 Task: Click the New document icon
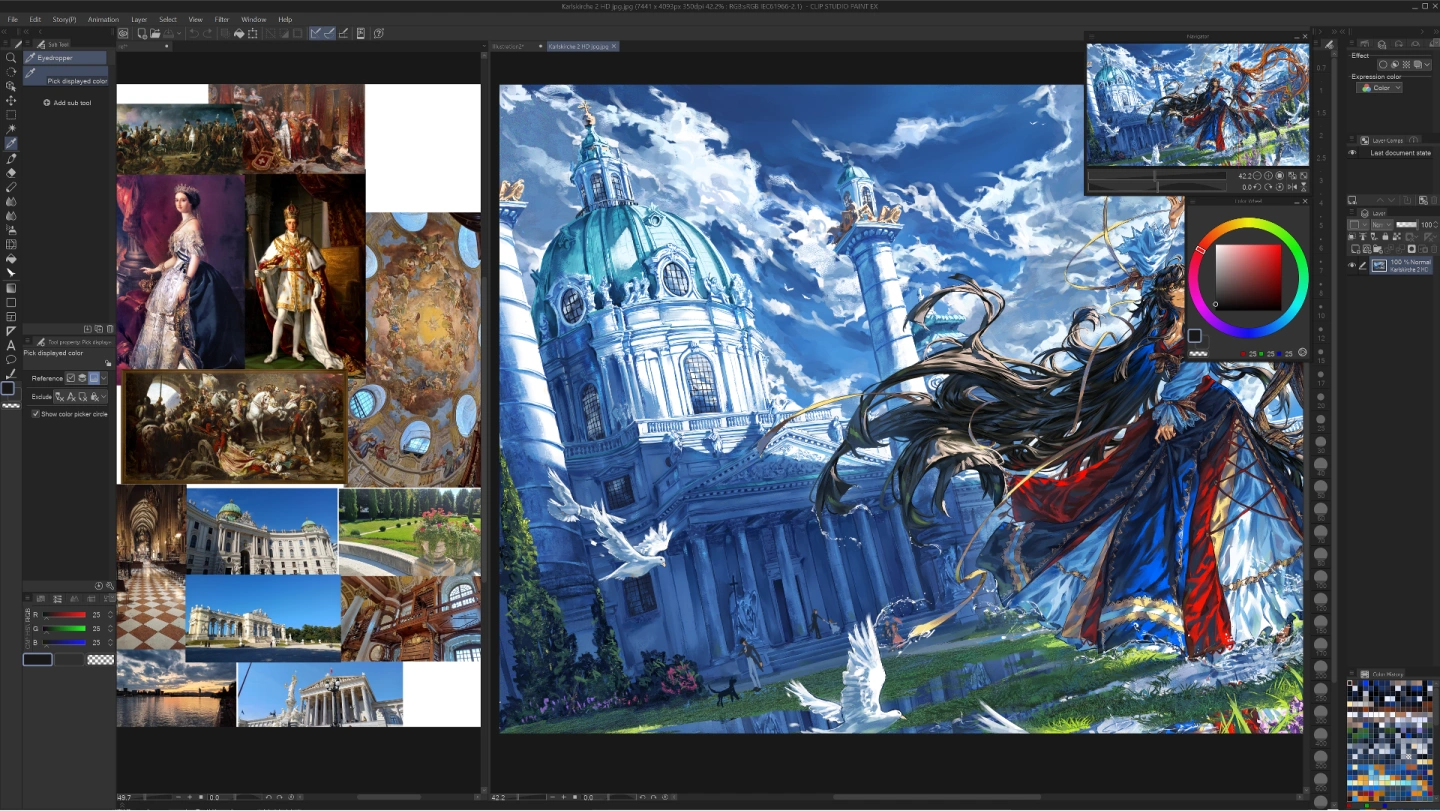tap(142, 33)
